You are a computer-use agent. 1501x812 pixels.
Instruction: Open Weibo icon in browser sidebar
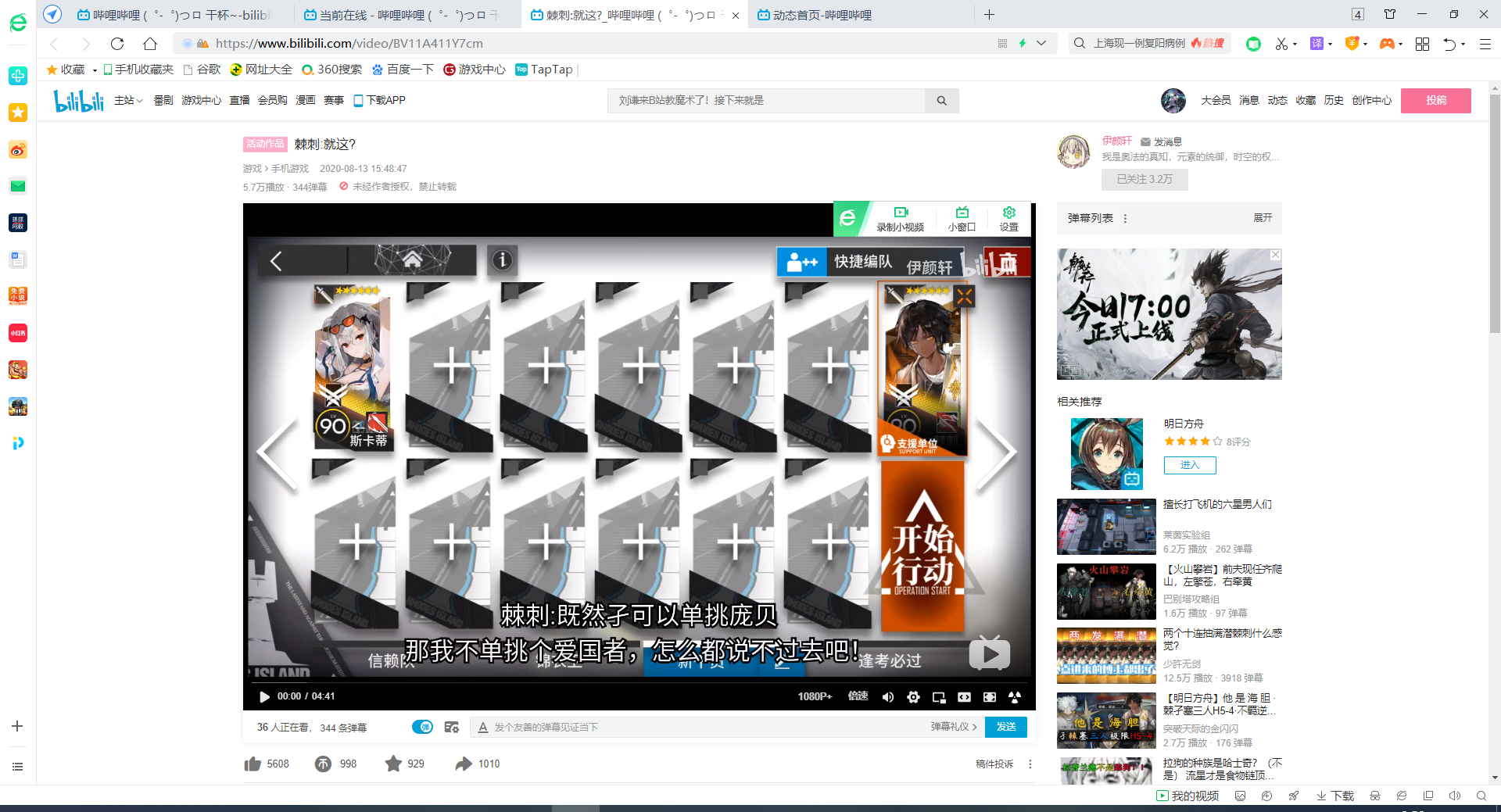point(17,149)
